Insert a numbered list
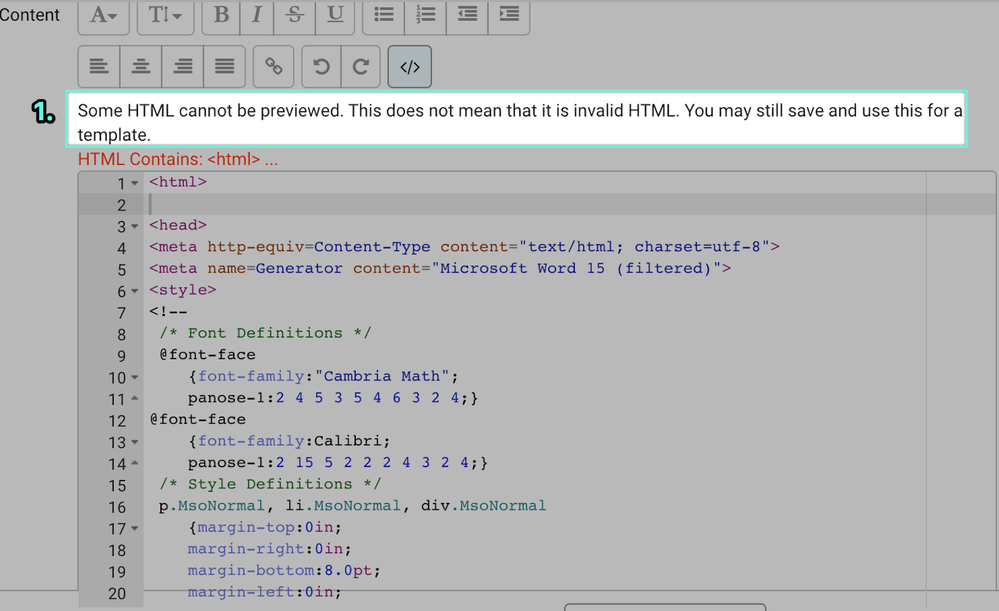The height and width of the screenshot is (611, 999). (426, 15)
